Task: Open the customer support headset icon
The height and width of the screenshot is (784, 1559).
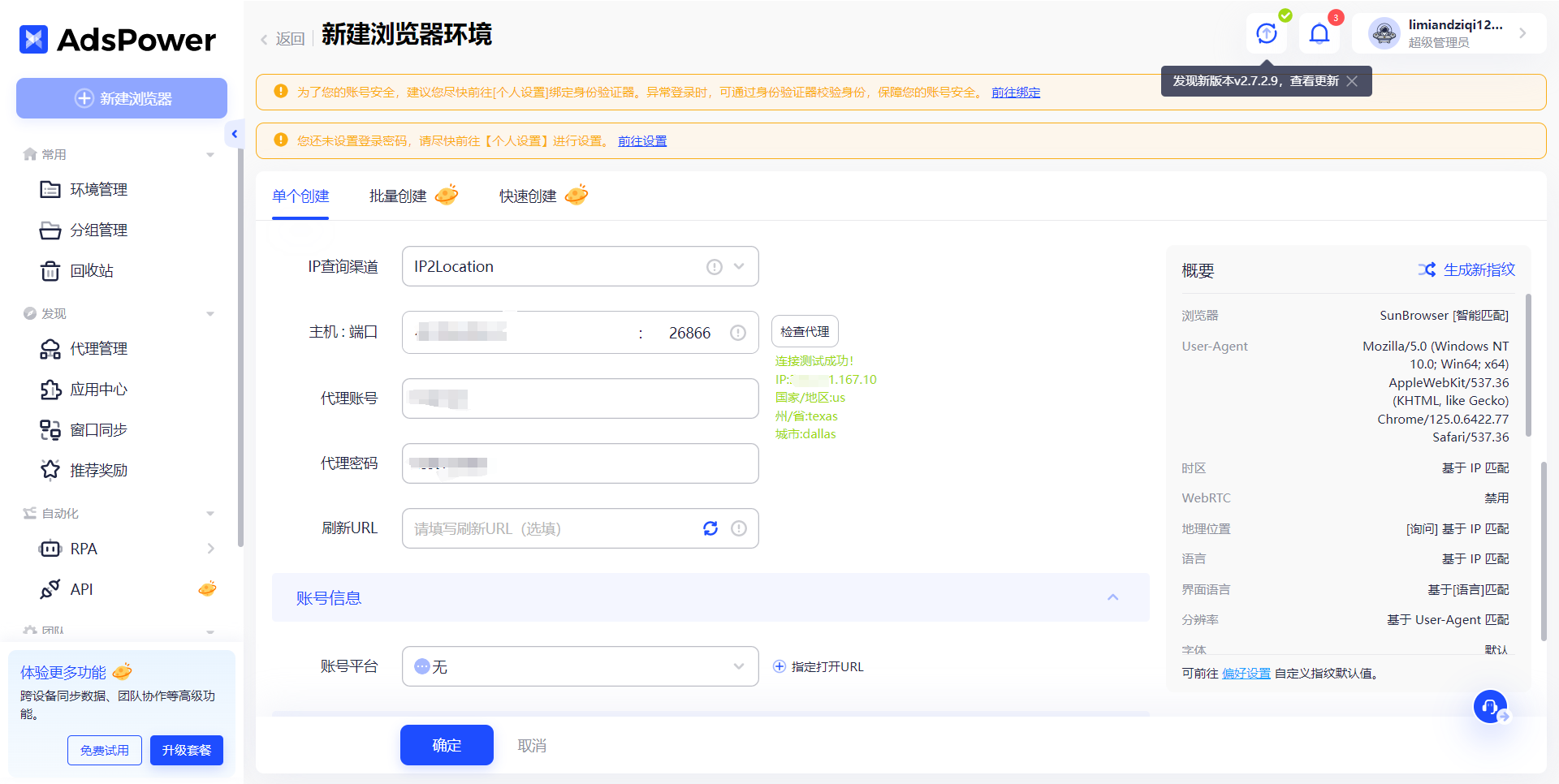Action: click(1490, 706)
